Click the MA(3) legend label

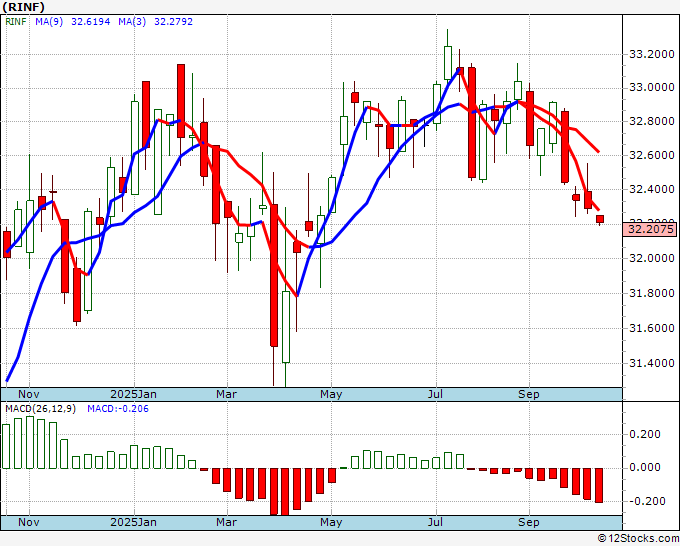(132, 22)
